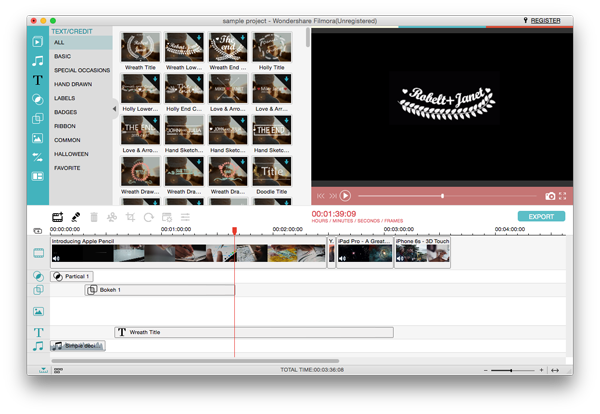Screen dimensions: 600x414
Task: Select the Bokeh 1 overlay clip
Action: [x=160, y=290]
